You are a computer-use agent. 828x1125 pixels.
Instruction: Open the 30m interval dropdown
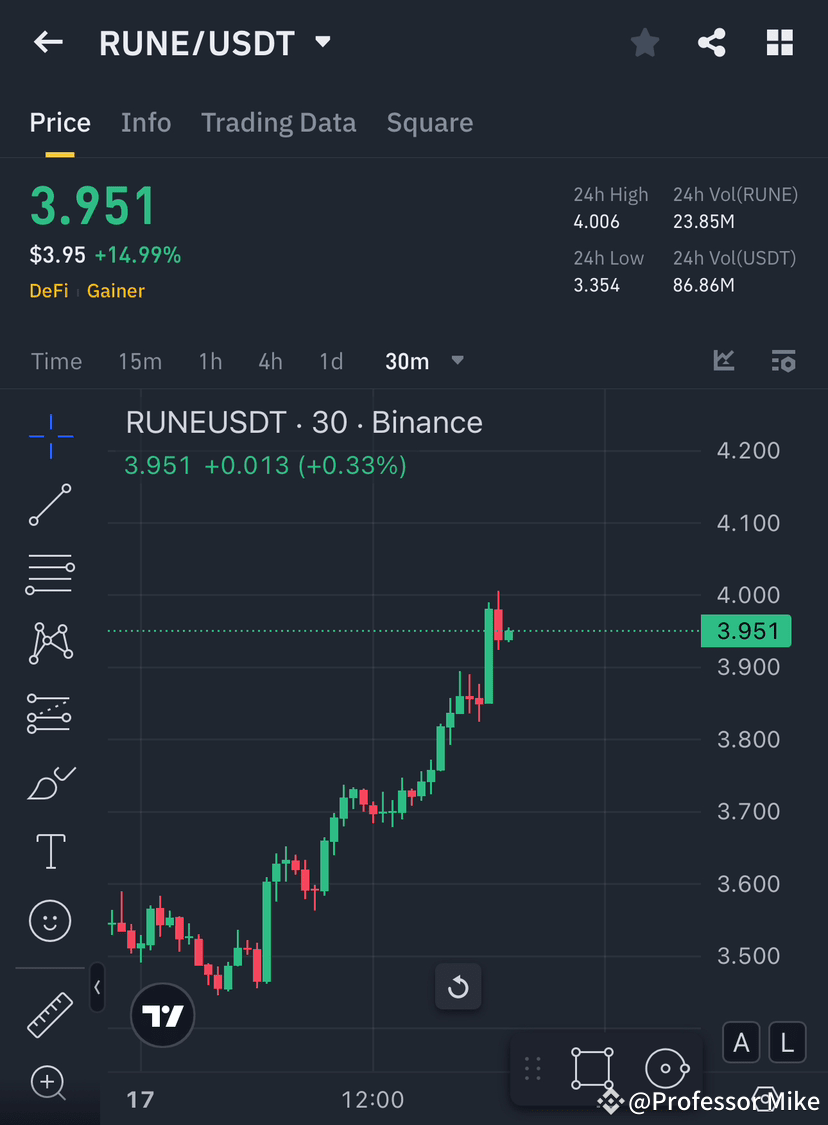click(457, 361)
